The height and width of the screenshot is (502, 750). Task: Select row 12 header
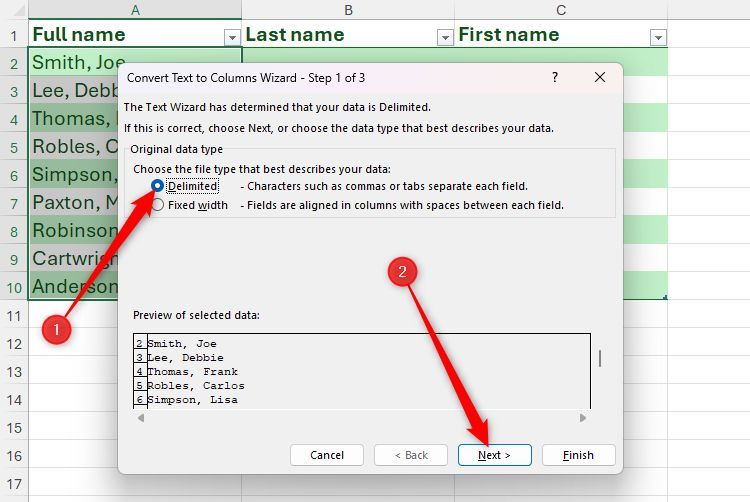pyautogui.click(x=14, y=343)
